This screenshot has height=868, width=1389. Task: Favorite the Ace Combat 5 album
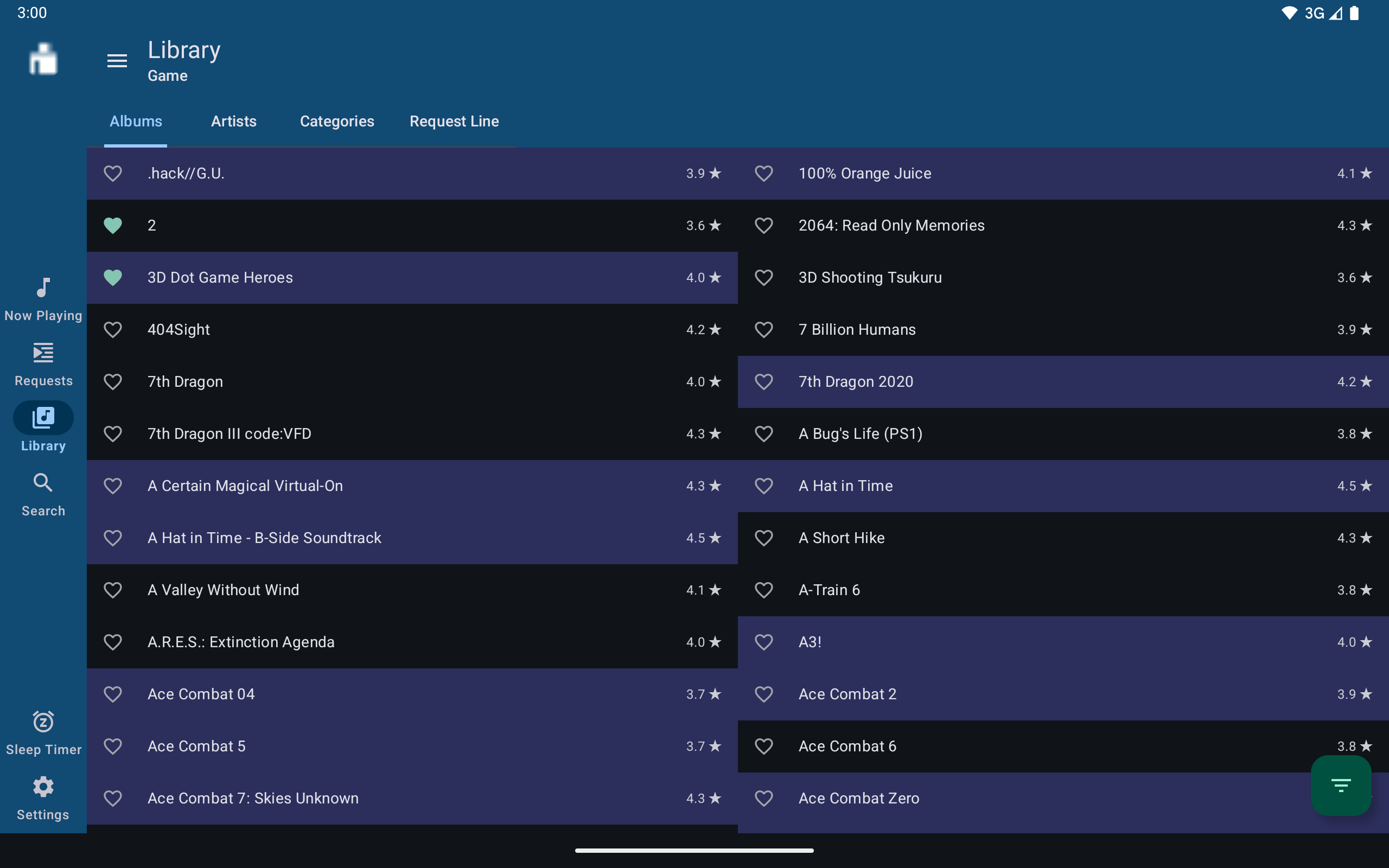pos(112,746)
